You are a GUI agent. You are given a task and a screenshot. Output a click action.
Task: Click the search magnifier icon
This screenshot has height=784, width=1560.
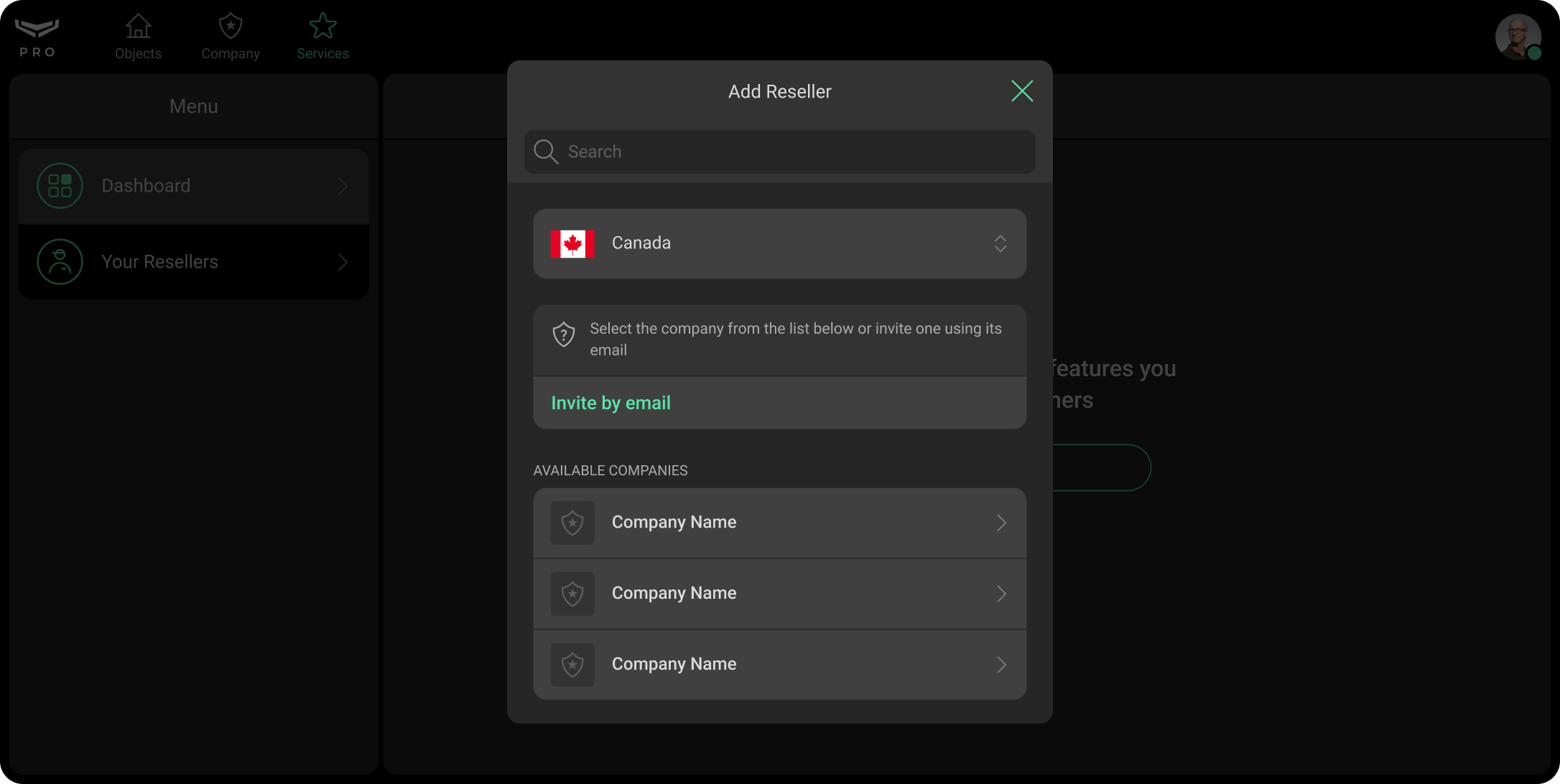click(545, 151)
